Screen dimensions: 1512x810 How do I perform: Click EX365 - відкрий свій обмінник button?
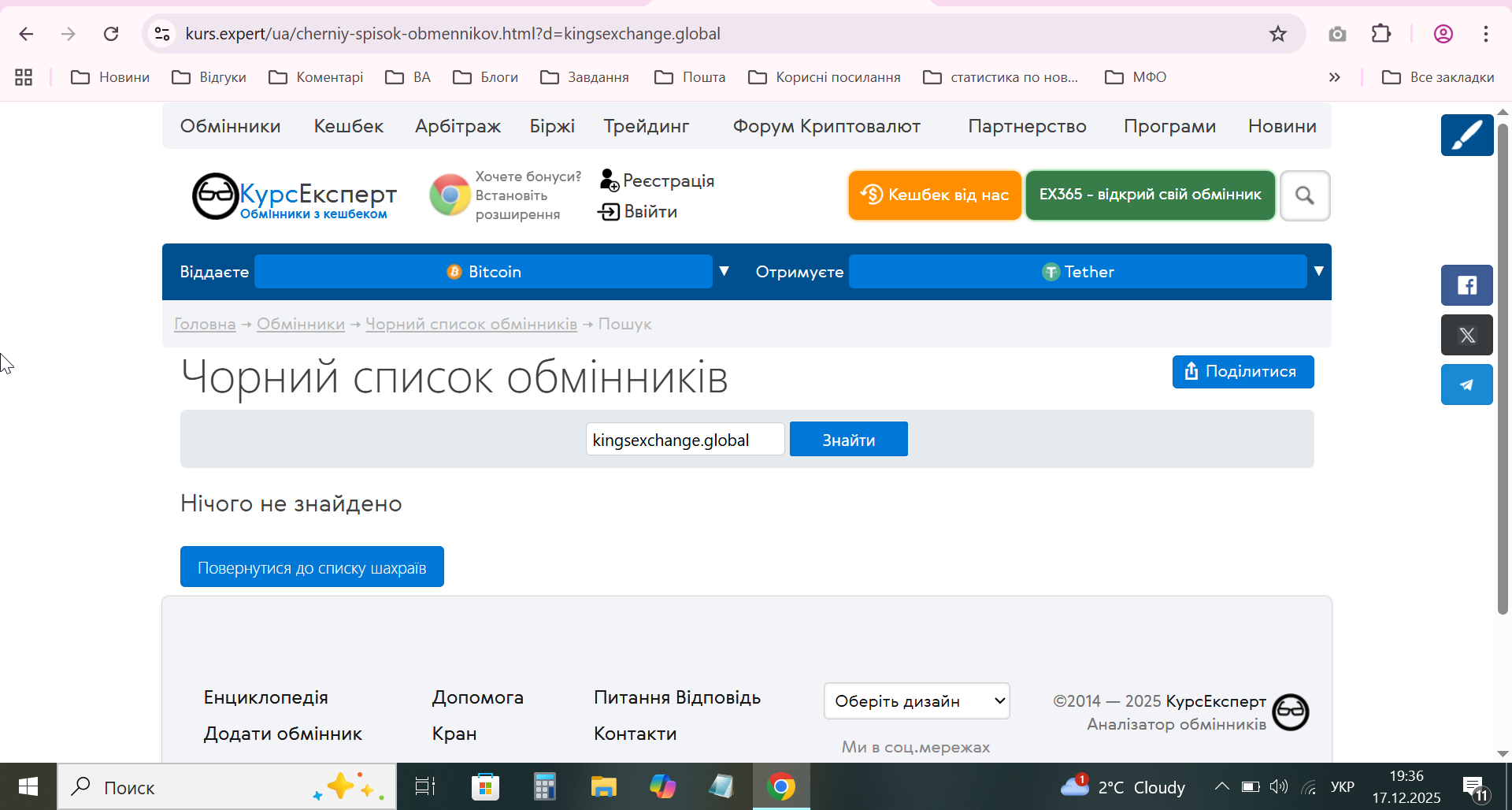point(1150,195)
